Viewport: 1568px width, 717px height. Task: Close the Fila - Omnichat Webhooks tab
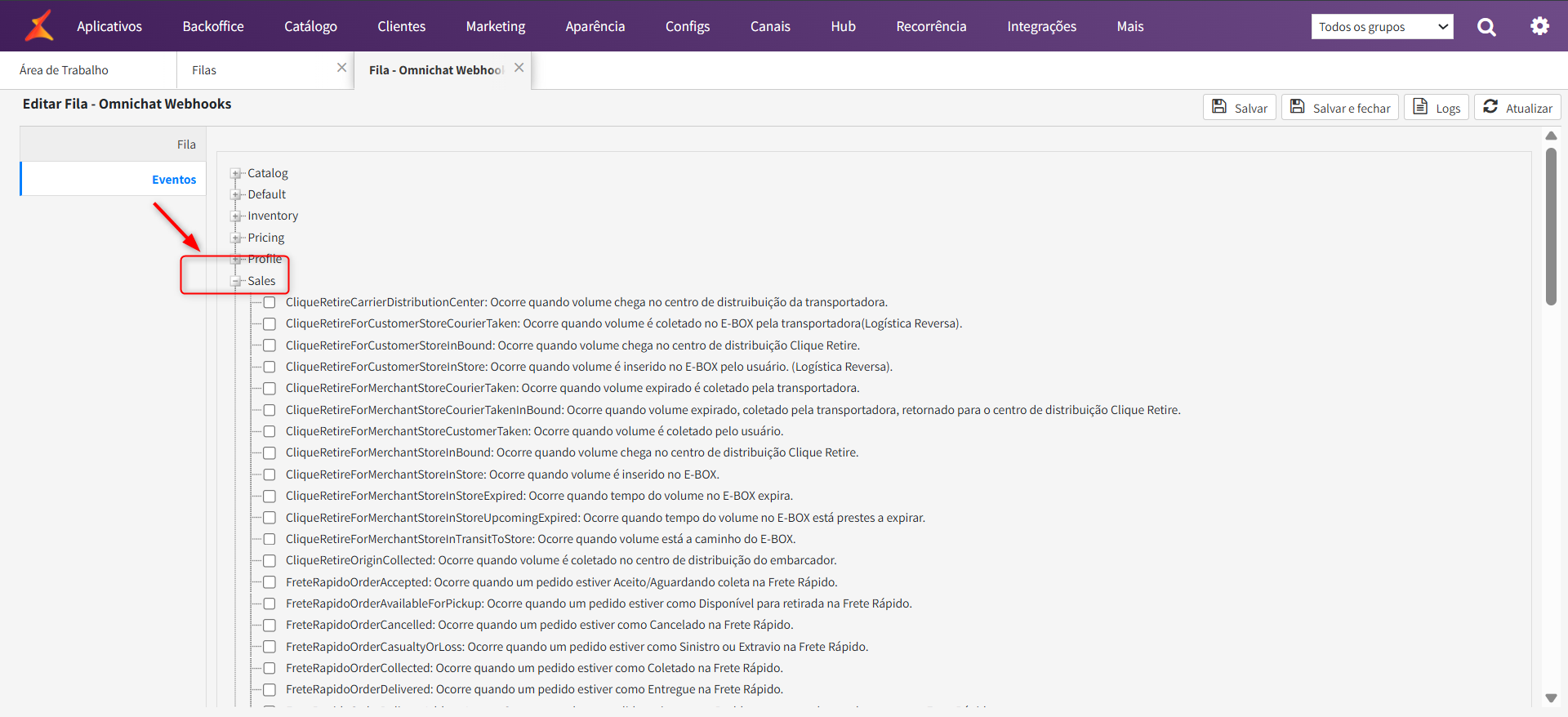click(x=519, y=69)
